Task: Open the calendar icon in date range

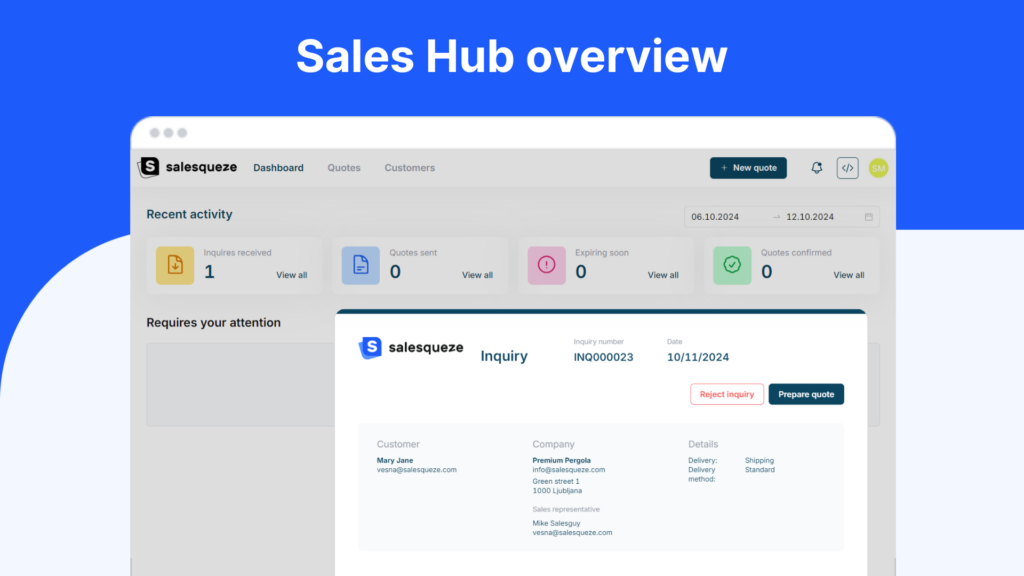Action: click(869, 217)
